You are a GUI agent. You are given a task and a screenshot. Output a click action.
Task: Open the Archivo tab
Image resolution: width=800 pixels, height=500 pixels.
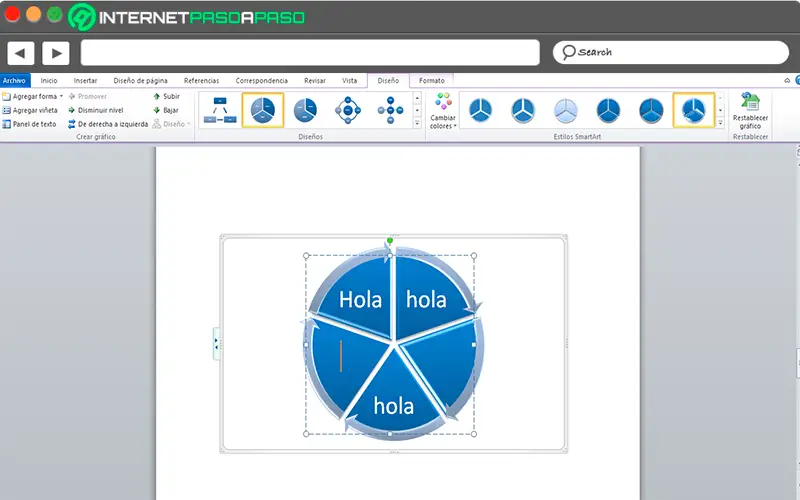click(x=14, y=81)
